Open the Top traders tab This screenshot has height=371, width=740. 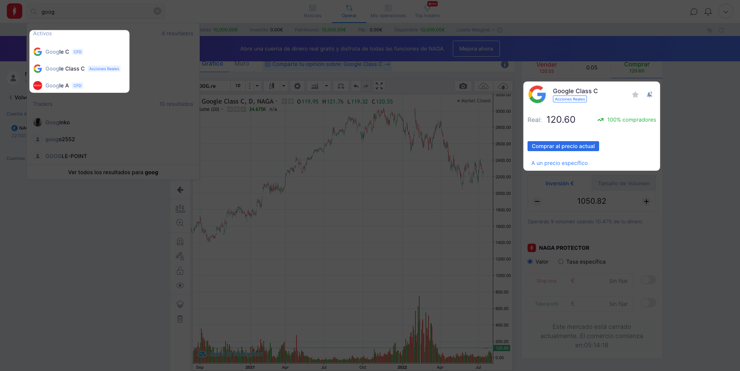click(x=427, y=11)
